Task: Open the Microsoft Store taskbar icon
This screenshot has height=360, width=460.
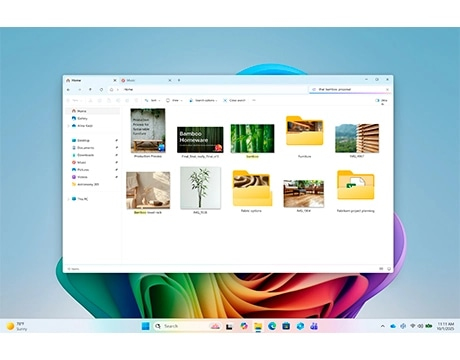Action: pos(286,326)
